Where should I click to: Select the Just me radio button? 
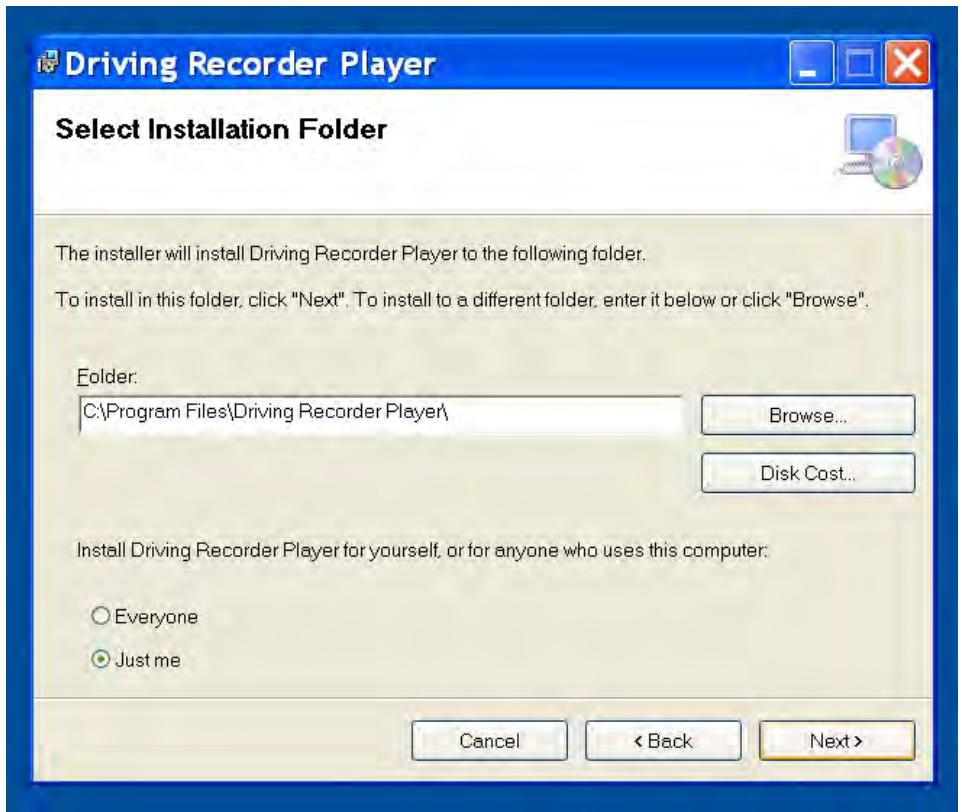pyautogui.click(x=101, y=659)
